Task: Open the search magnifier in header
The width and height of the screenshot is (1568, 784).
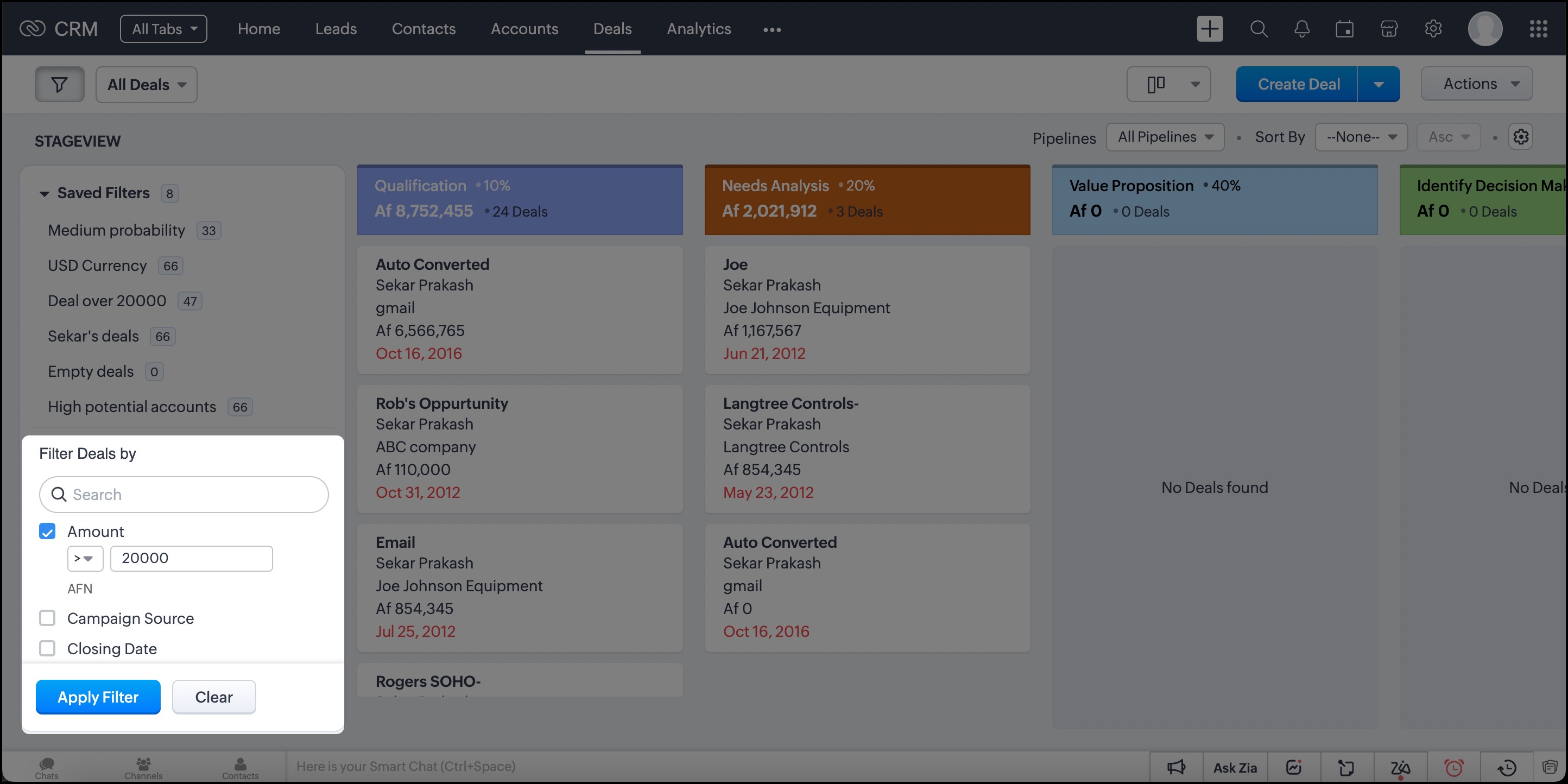Action: click(1258, 29)
